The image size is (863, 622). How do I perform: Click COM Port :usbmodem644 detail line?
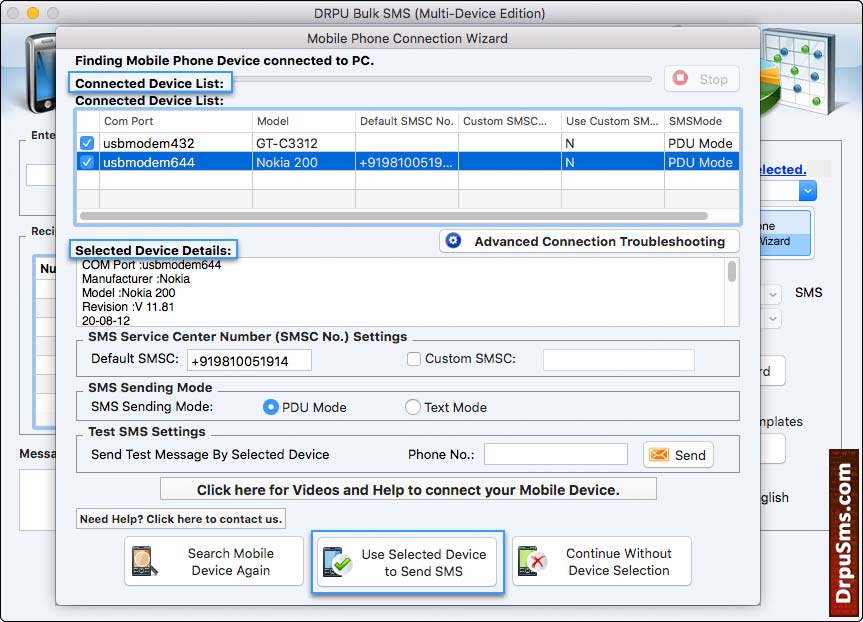151,265
